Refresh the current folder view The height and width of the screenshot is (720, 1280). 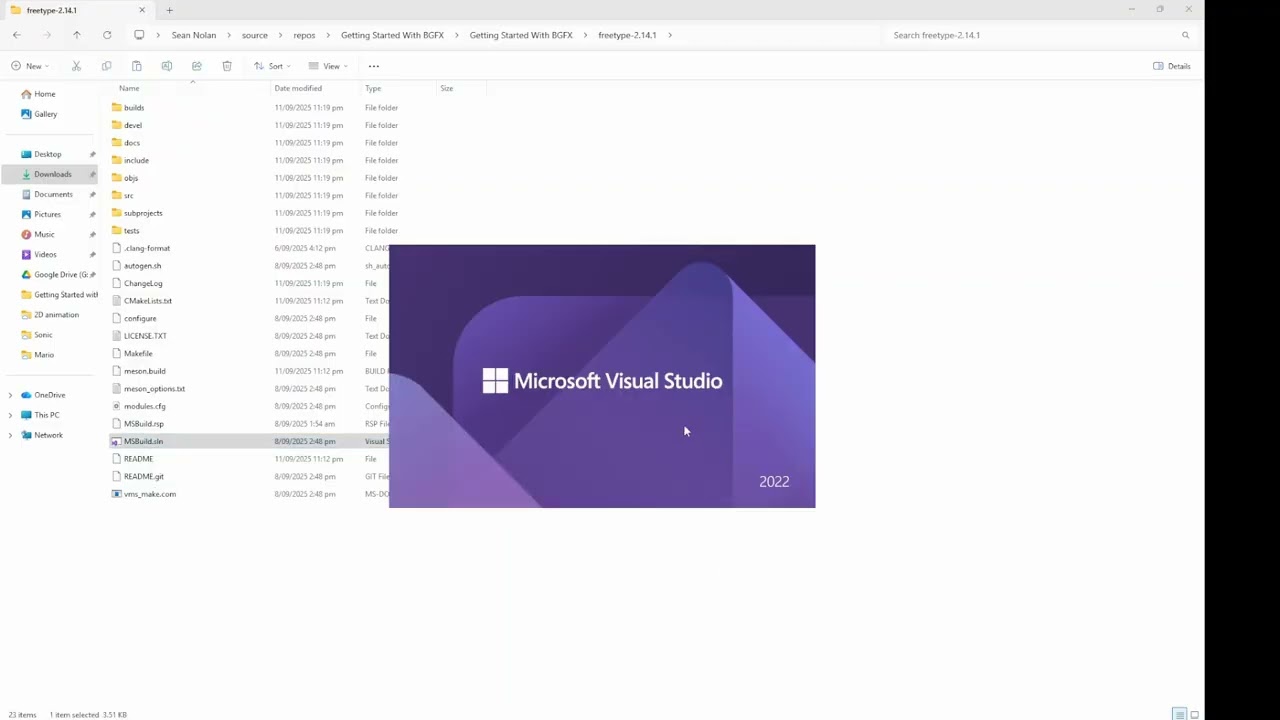coord(107,35)
